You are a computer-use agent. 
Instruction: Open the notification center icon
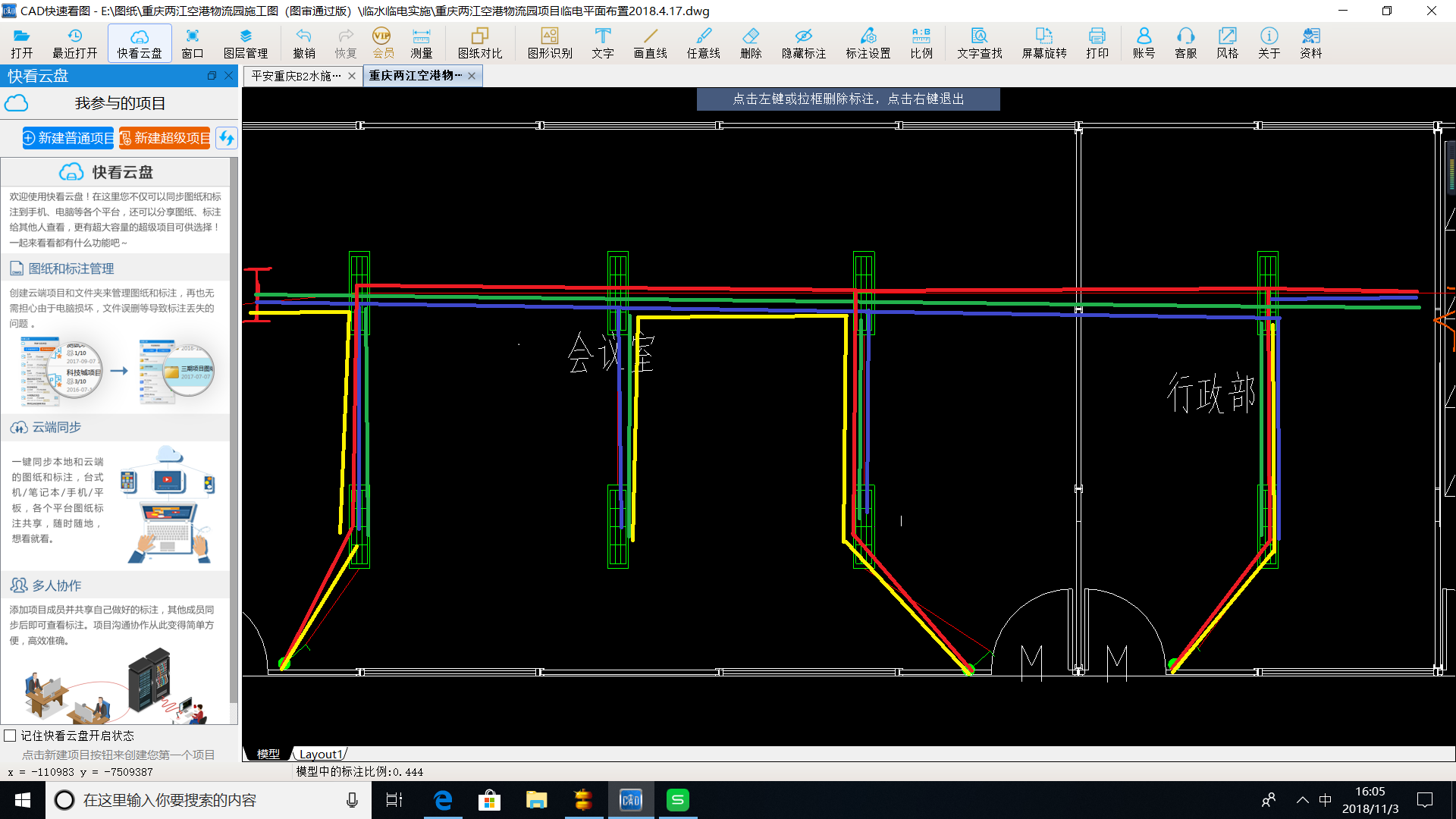point(1425,800)
